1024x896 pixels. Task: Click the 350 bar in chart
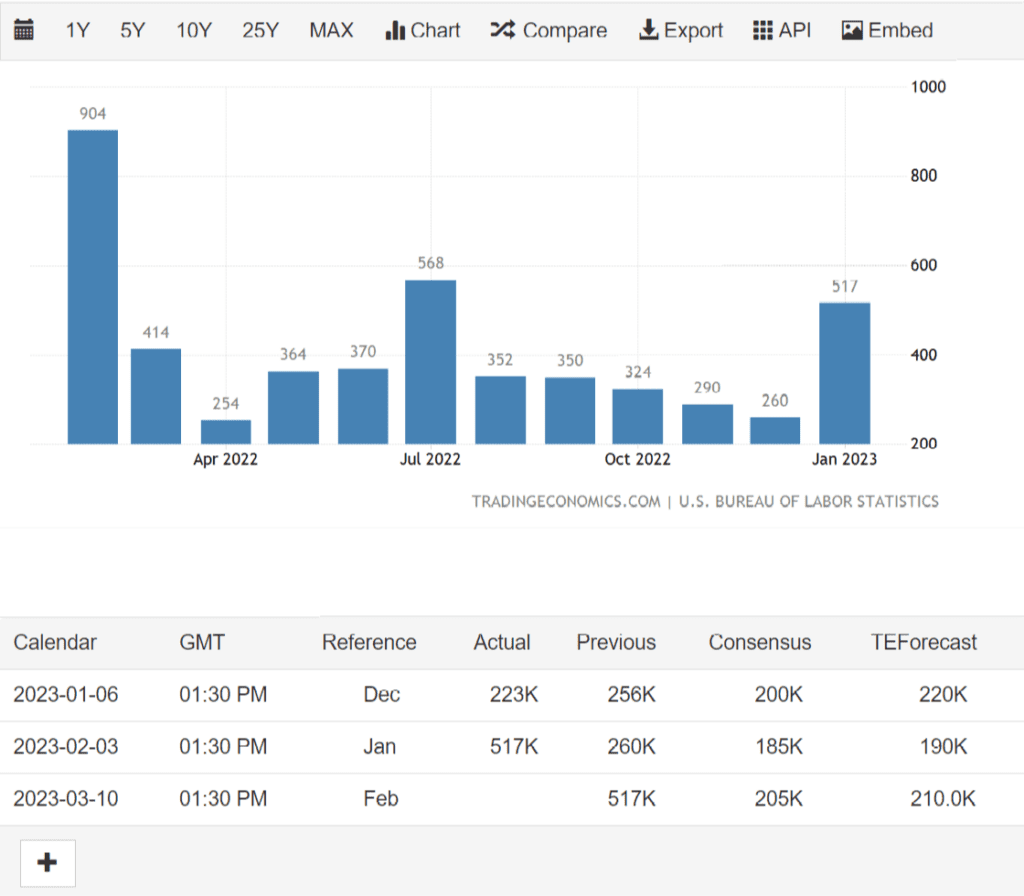570,411
